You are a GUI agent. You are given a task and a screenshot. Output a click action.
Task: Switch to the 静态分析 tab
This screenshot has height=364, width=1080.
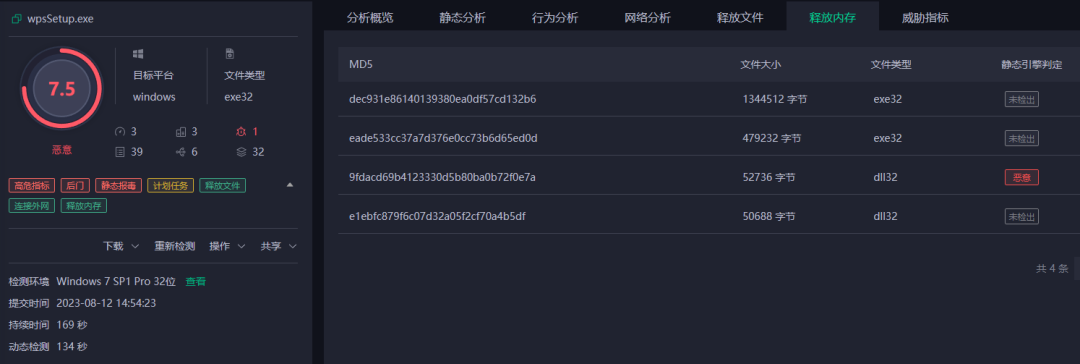point(462,18)
